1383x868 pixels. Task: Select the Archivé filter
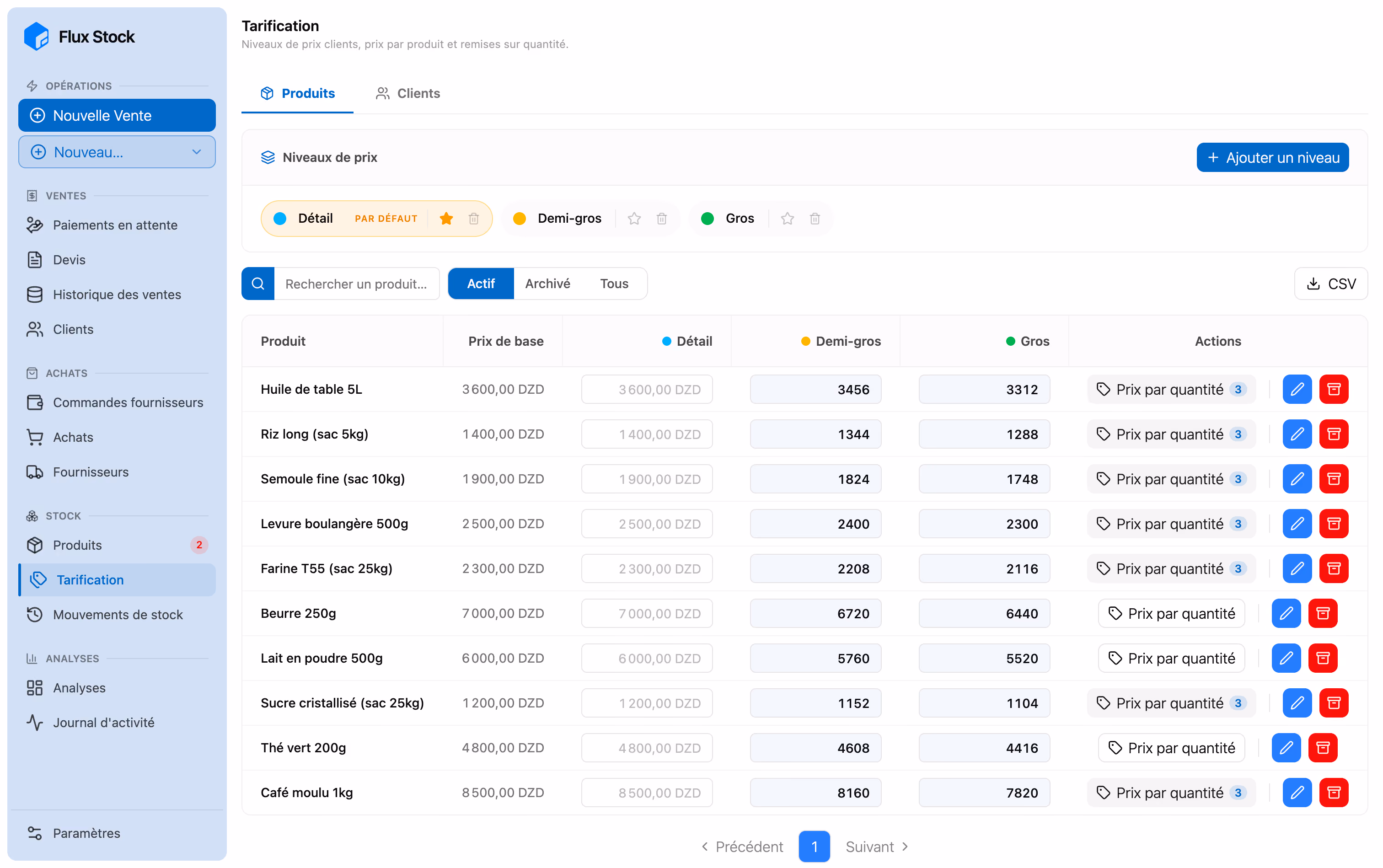[547, 284]
